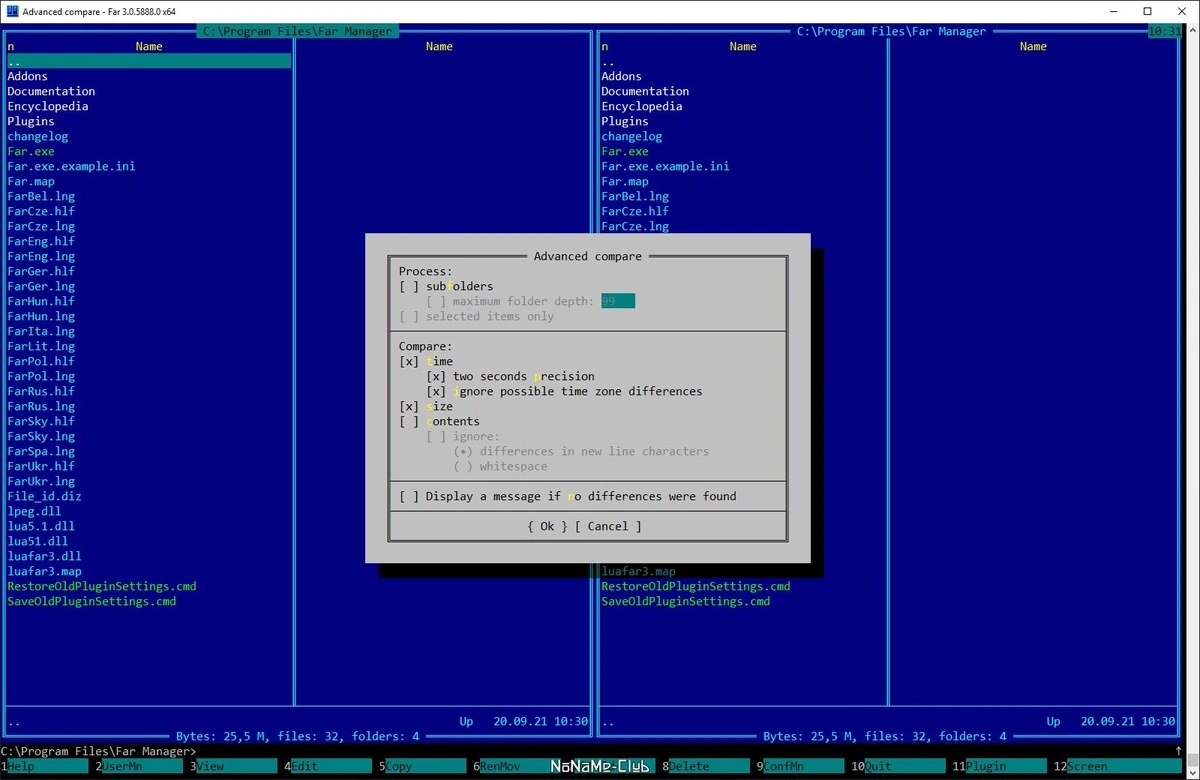Viewport: 1200px width, 780px height.
Task: Edit the maximum folder depth field
Action: pos(618,301)
